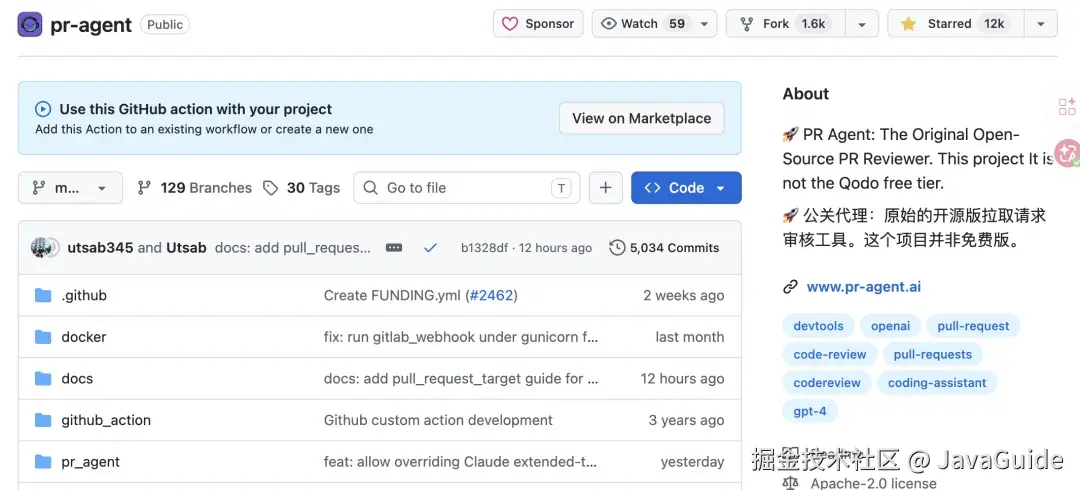Screen dimensions: 1080x490
Task: Open the green Code dropdown button
Action: pos(686,187)
